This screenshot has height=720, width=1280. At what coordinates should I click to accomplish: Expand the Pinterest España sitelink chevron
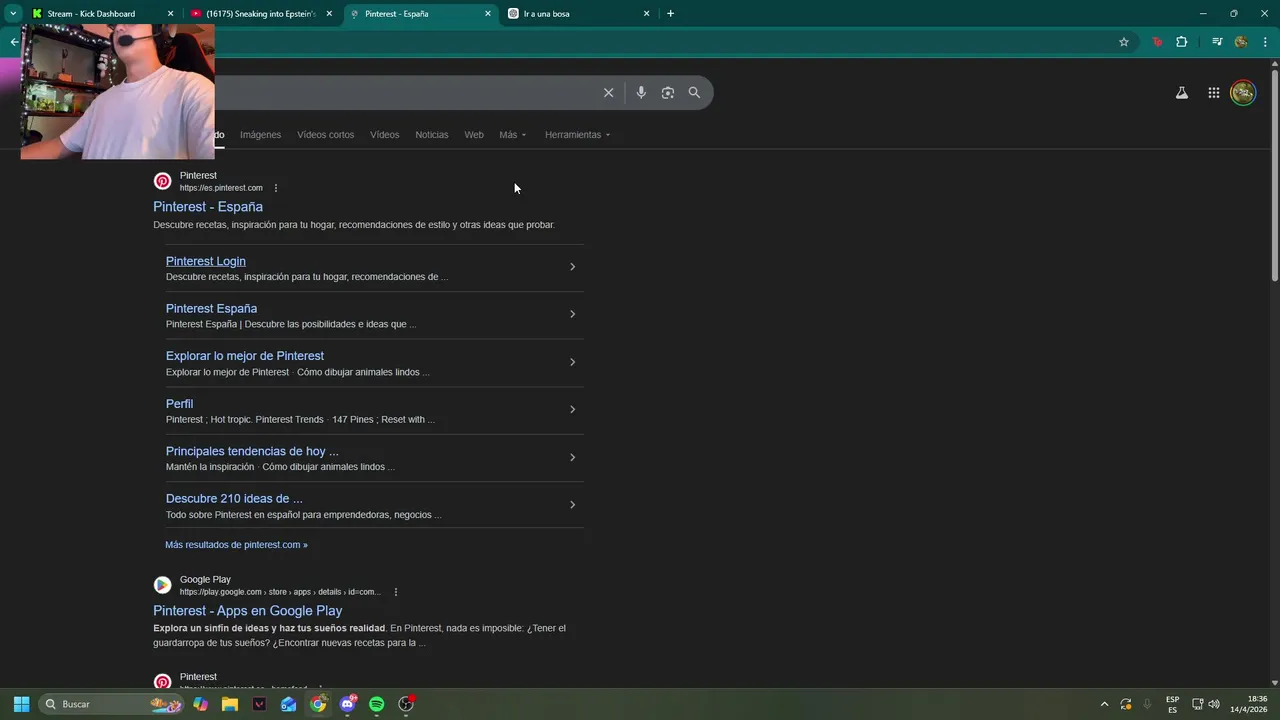click(x=572, y=314)
